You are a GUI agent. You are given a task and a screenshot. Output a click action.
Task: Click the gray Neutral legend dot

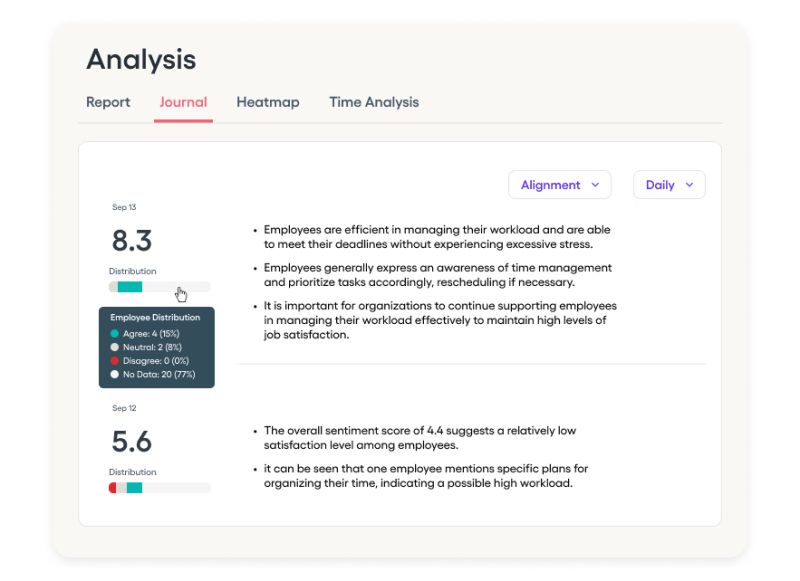tap(115, 347)
